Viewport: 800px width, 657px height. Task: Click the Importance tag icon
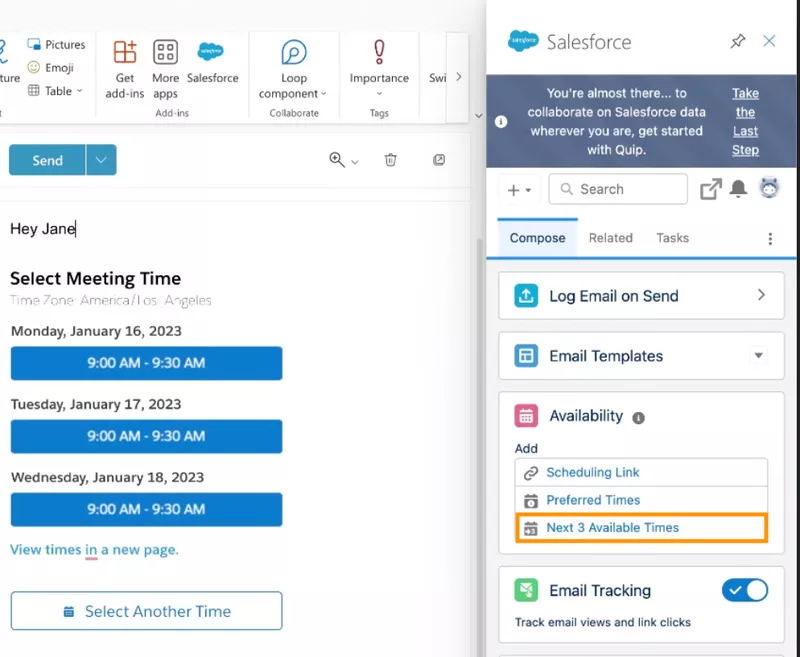click(x=379, y=52)
